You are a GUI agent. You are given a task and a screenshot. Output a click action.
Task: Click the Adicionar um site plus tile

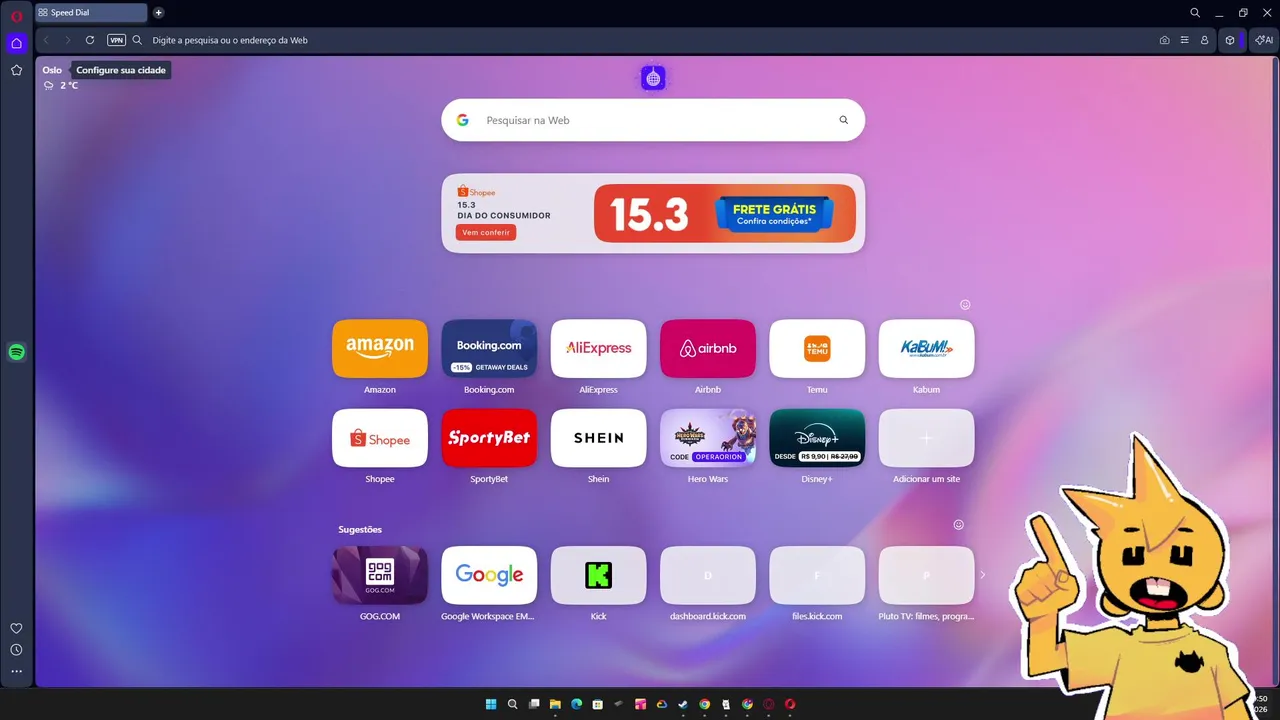926,437
